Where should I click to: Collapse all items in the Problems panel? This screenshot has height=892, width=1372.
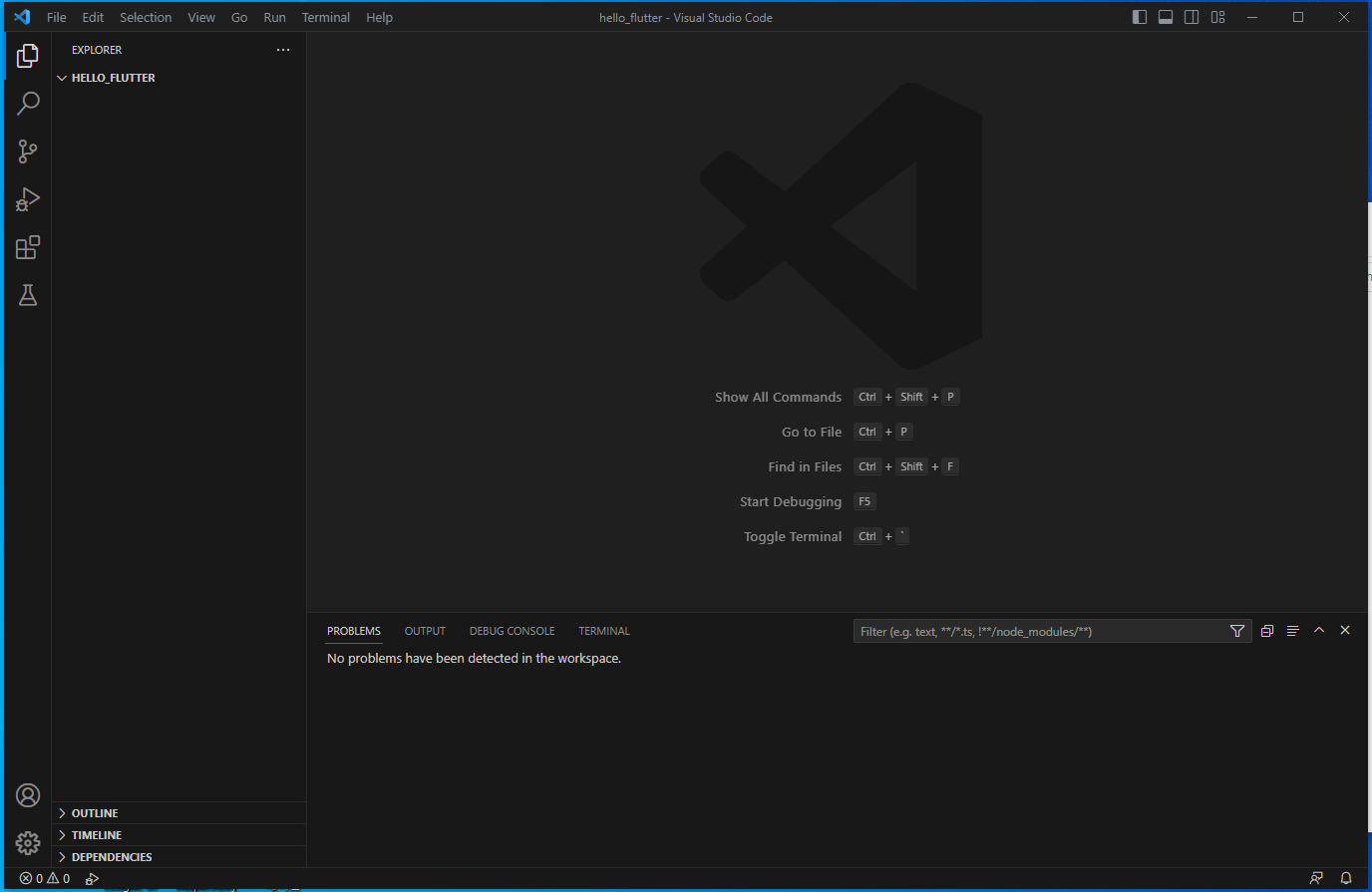click(x=1267, y=631)
